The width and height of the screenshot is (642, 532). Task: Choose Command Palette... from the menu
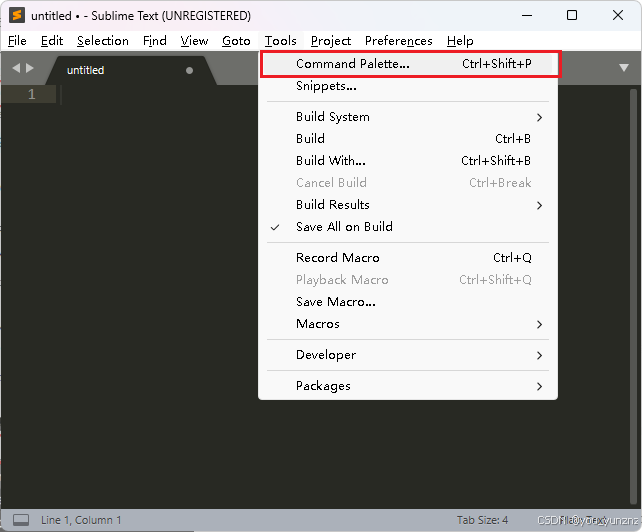pos(408,64)
